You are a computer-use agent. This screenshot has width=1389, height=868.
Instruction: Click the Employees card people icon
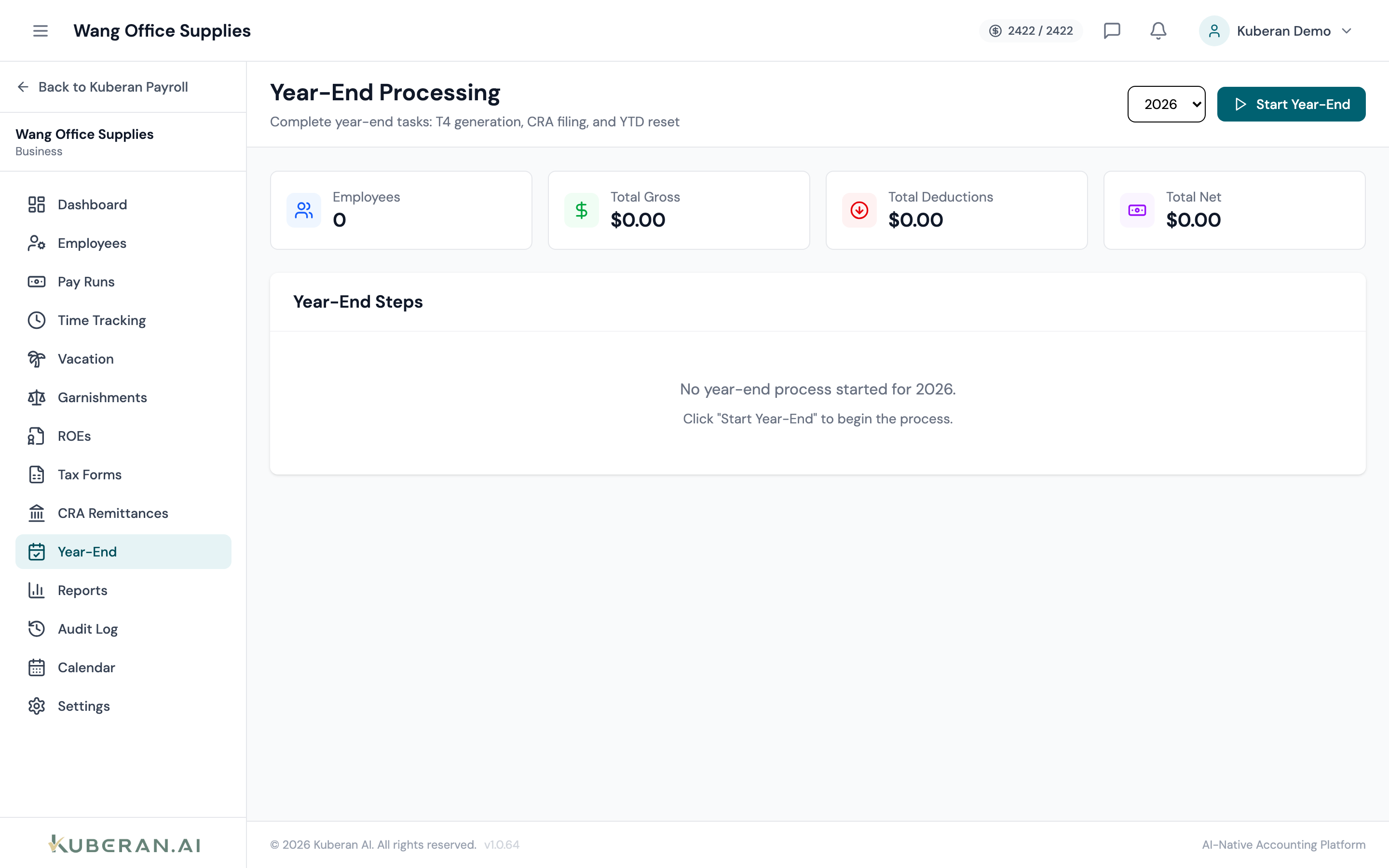click(x=304, y=210)
